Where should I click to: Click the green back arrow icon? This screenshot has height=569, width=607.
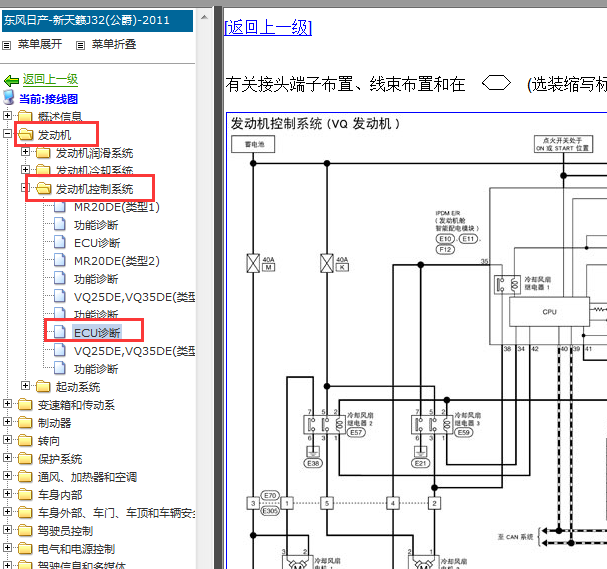[x=11, y=81]
